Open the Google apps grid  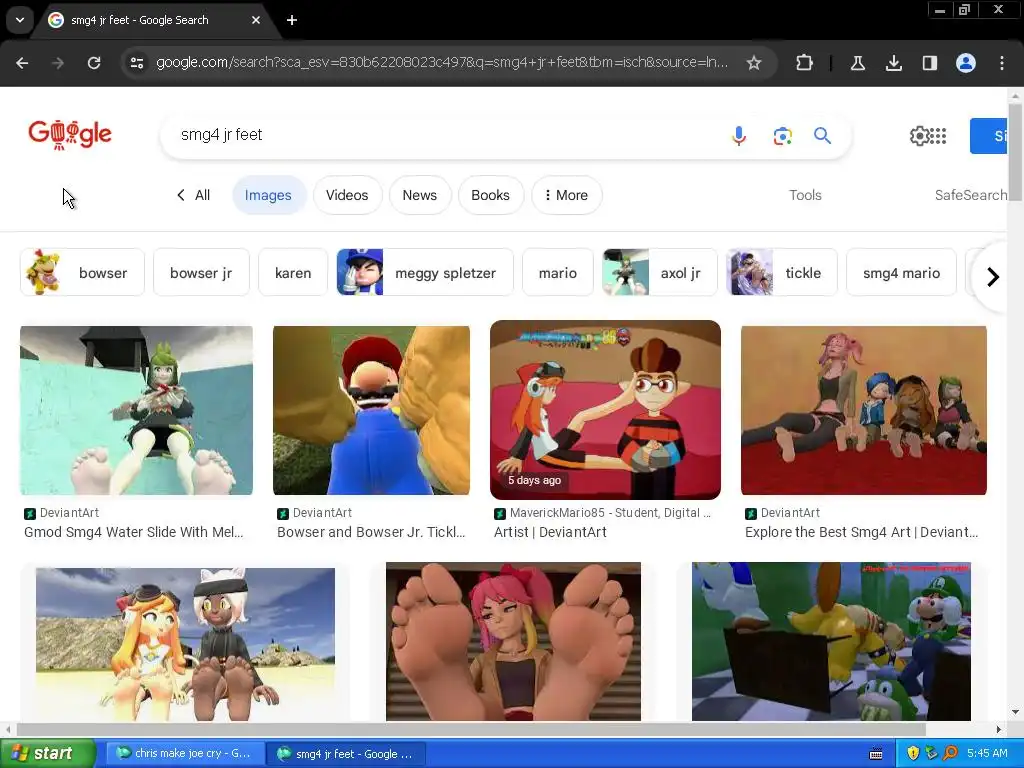coord(938,136)
